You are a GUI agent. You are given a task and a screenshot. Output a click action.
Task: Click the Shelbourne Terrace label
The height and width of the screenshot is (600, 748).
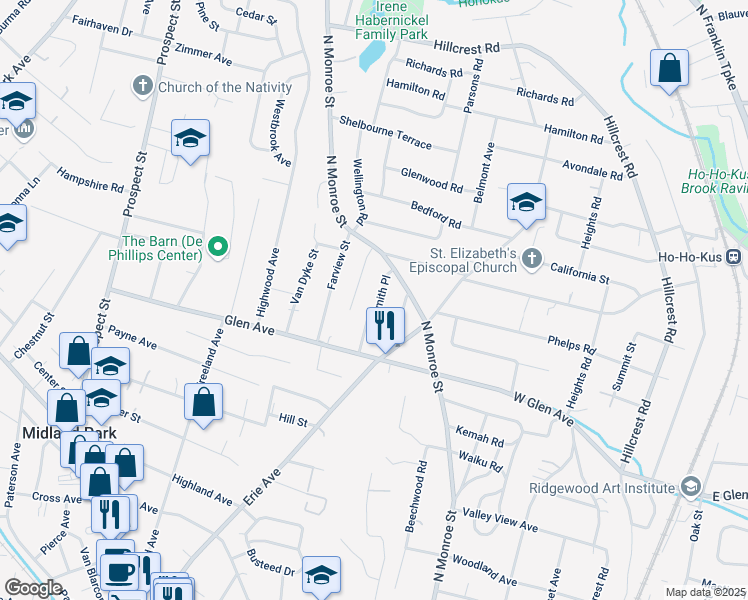385,133
